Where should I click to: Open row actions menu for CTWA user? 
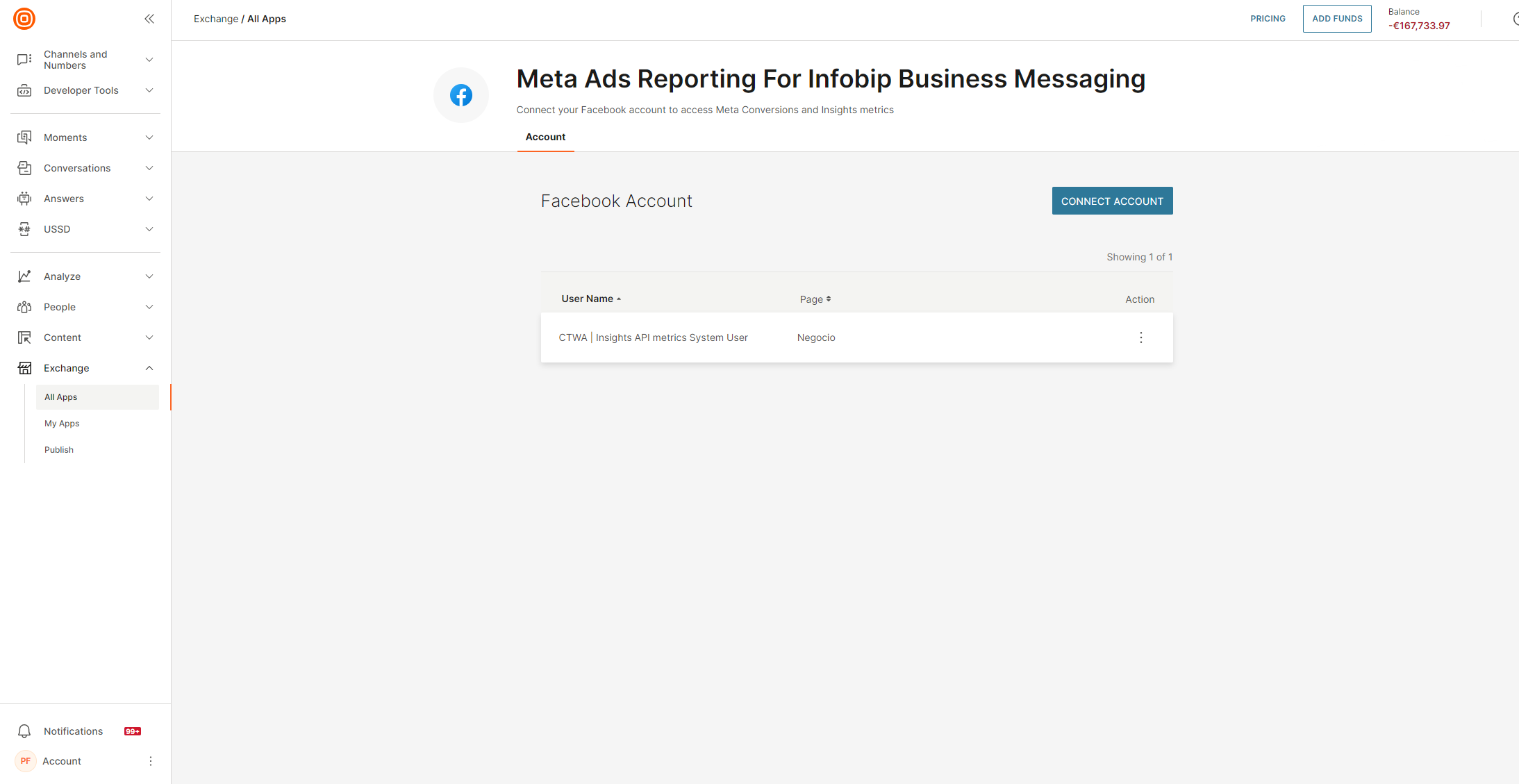point(1140,337)
